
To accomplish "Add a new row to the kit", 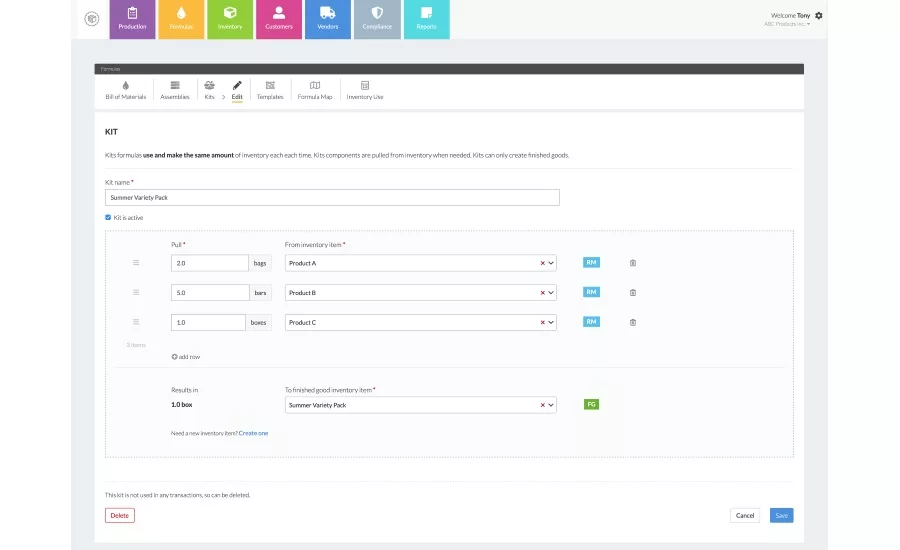I will [185, 357].
